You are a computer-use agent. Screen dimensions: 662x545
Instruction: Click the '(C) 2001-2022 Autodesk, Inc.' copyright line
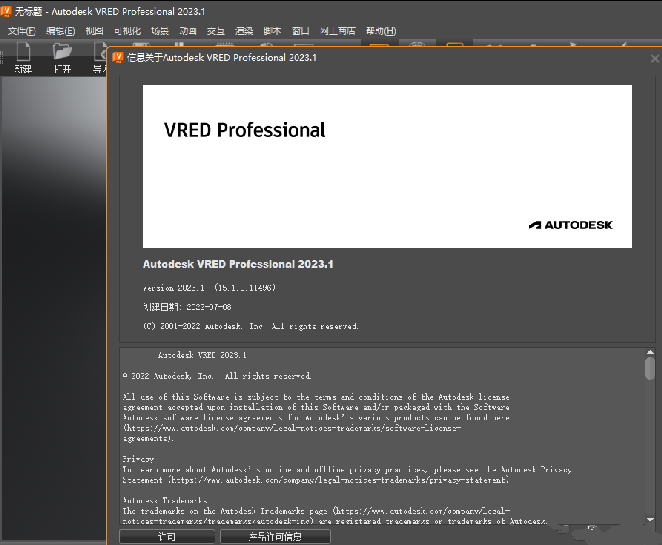[251, 326]
